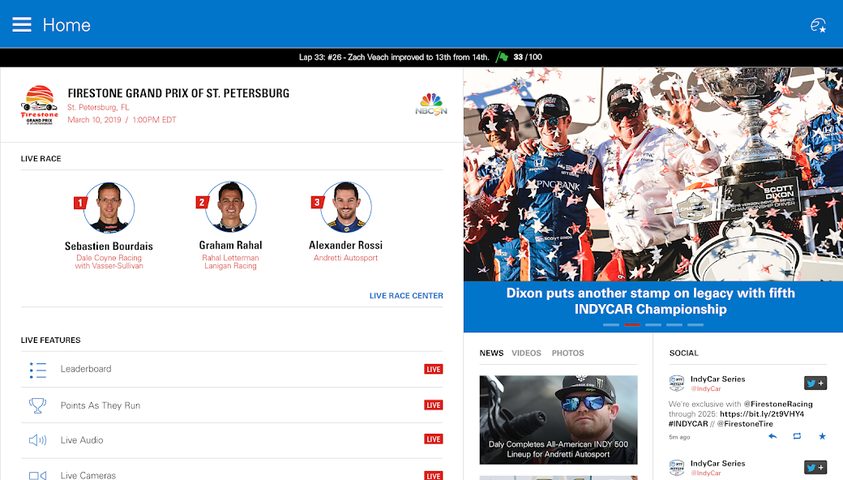Open the bit.ly link in the tweet
Screen dimensions: 843x480
coord(762,414)
